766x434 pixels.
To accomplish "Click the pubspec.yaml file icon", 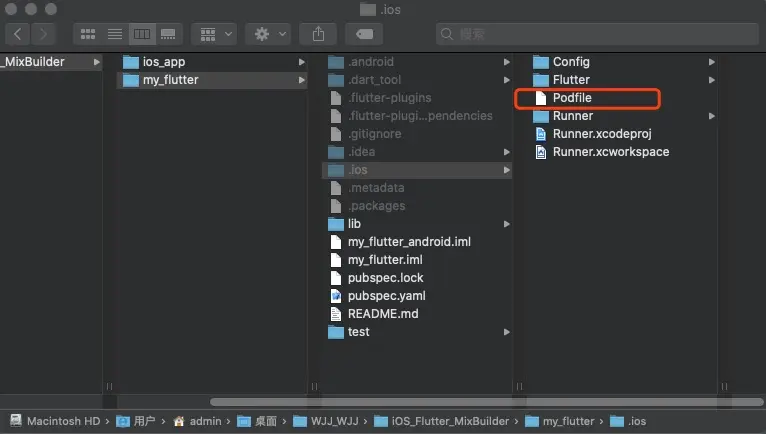I will click(336, 296).
